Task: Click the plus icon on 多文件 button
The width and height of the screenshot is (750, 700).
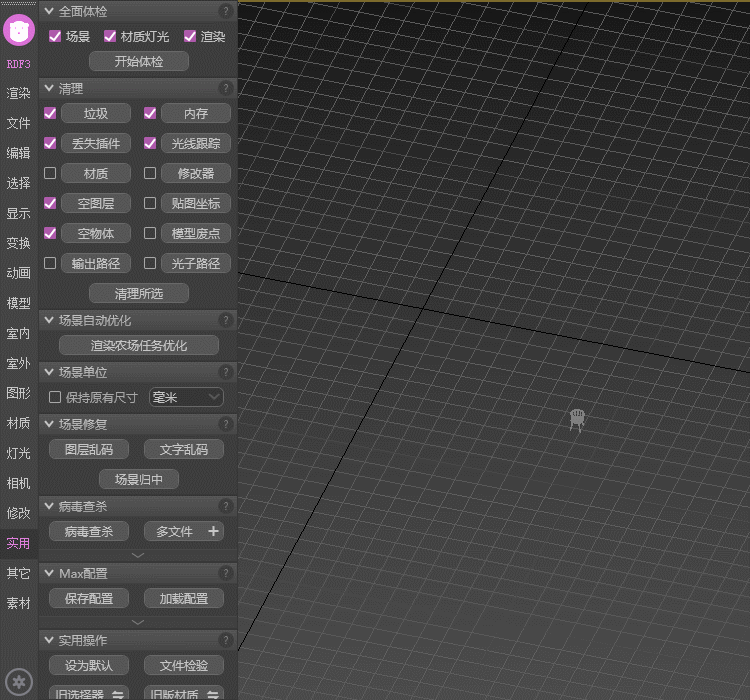Action: click(213, 531)
